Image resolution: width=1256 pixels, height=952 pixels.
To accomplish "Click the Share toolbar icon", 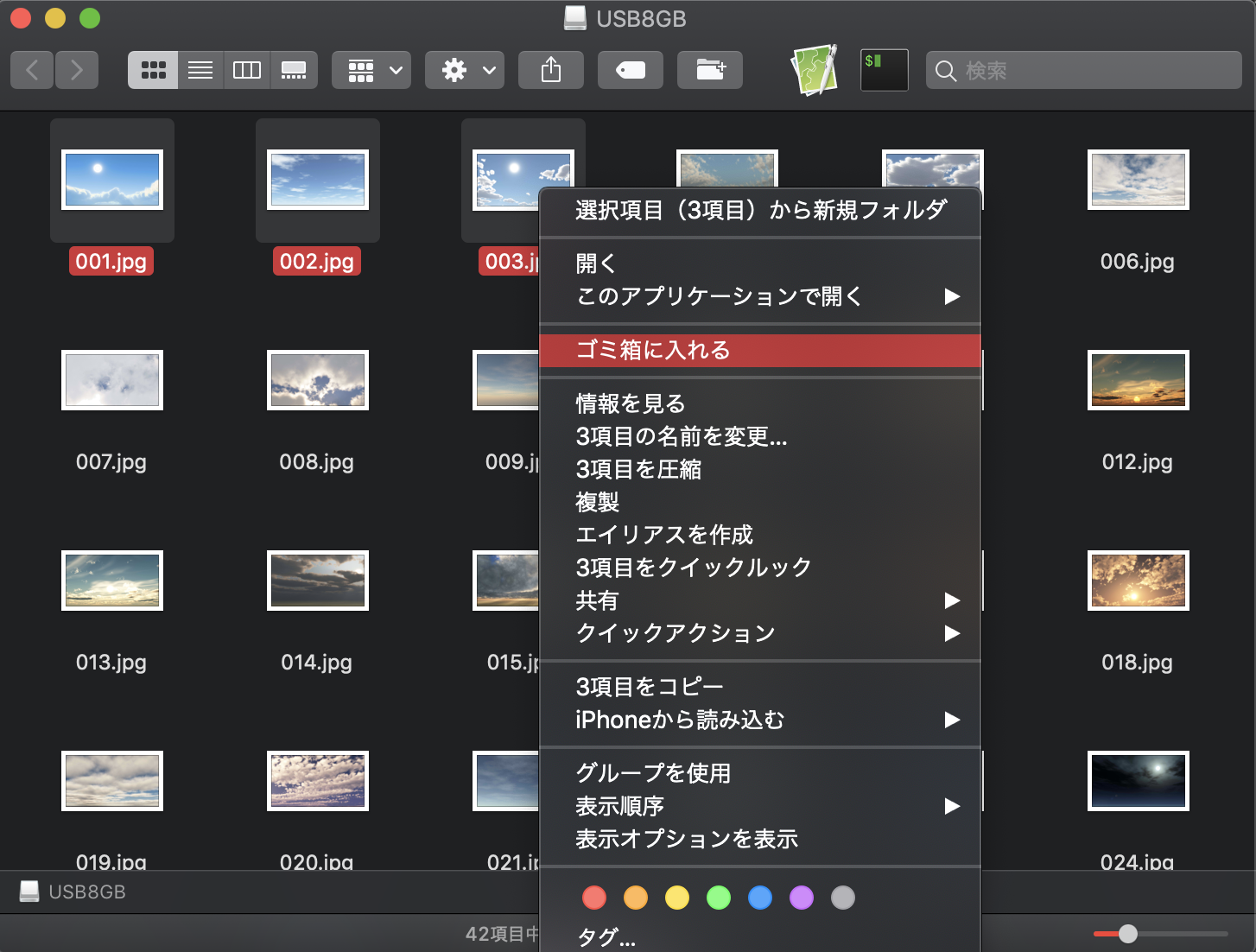I will pyautogui.click(x=551, y=70).
